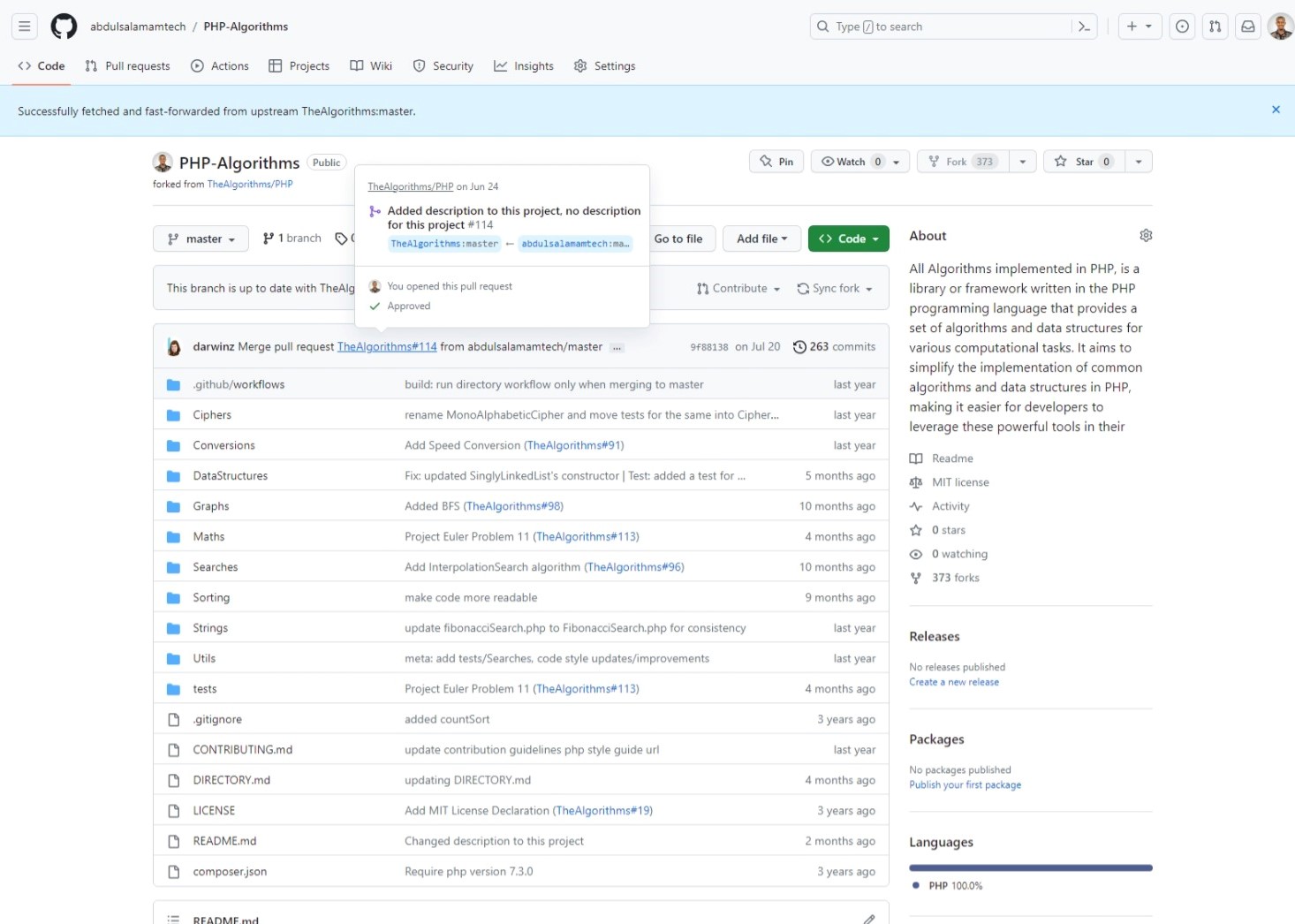Screen dimensions: 1295x924
Task: Click the GitHub logo home icon
Action: [x=64, y=27]
